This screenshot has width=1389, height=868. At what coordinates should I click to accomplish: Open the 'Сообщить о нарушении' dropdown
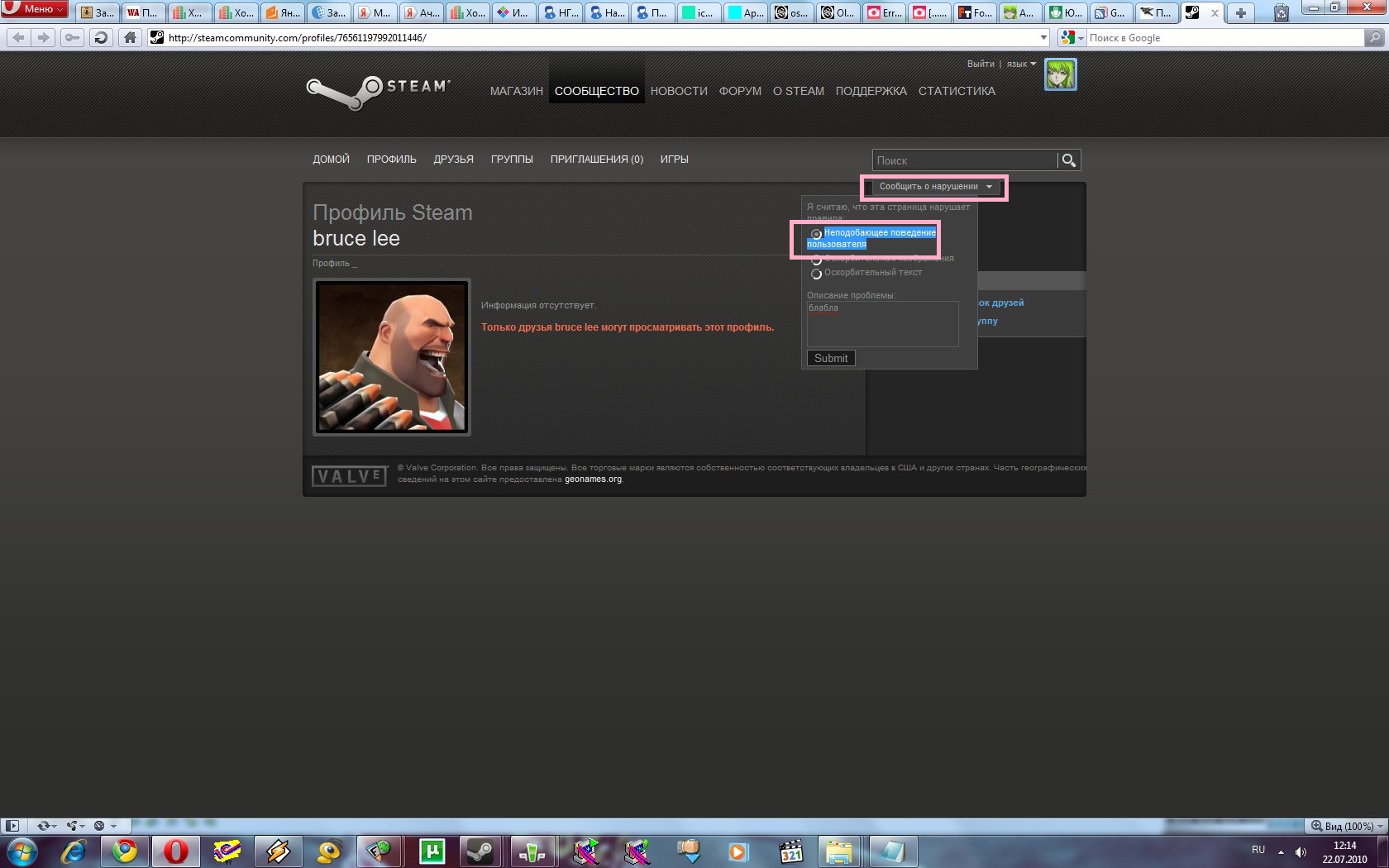coord(935,187)
